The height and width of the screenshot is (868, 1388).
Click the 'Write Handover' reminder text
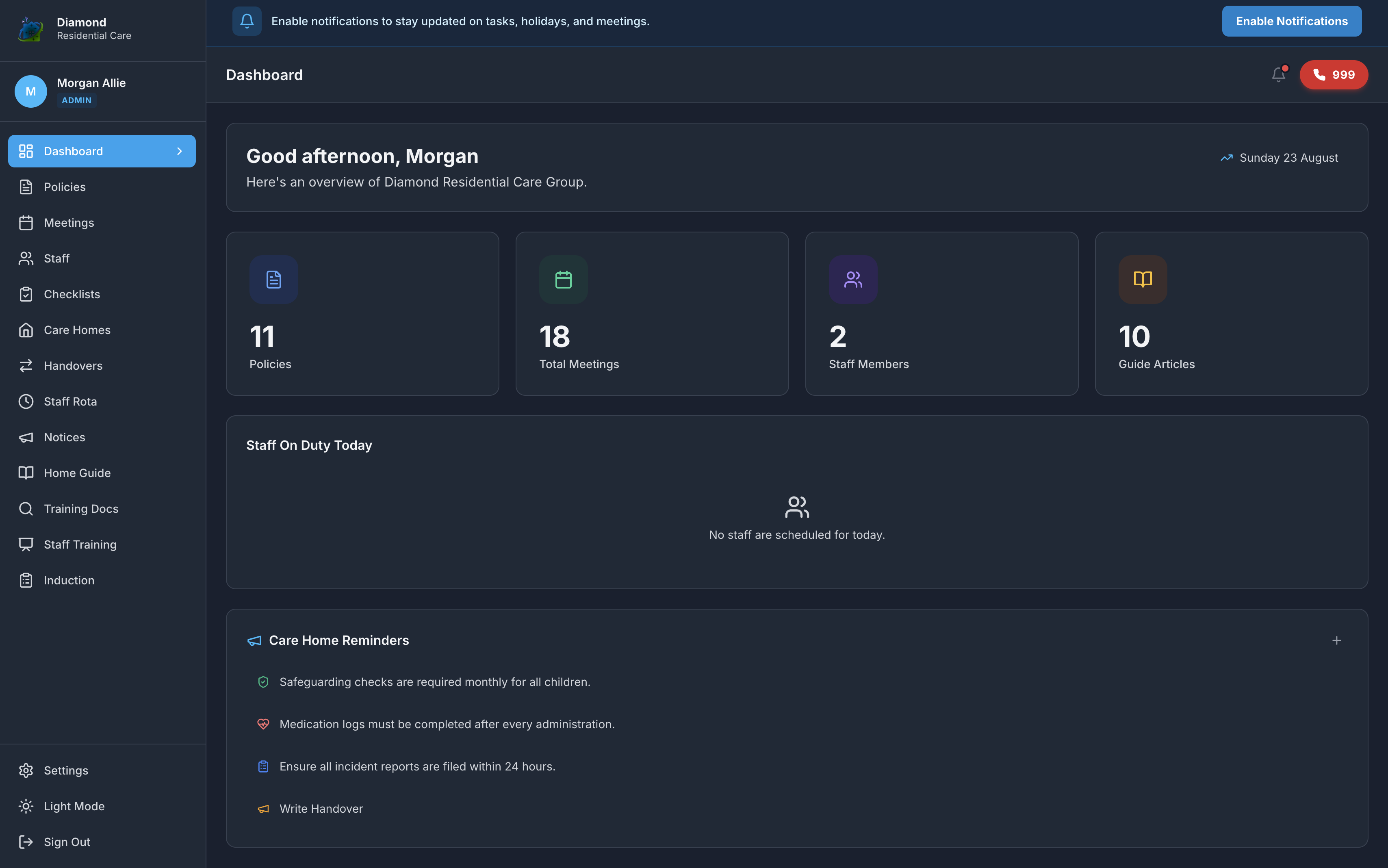point(321,808)
